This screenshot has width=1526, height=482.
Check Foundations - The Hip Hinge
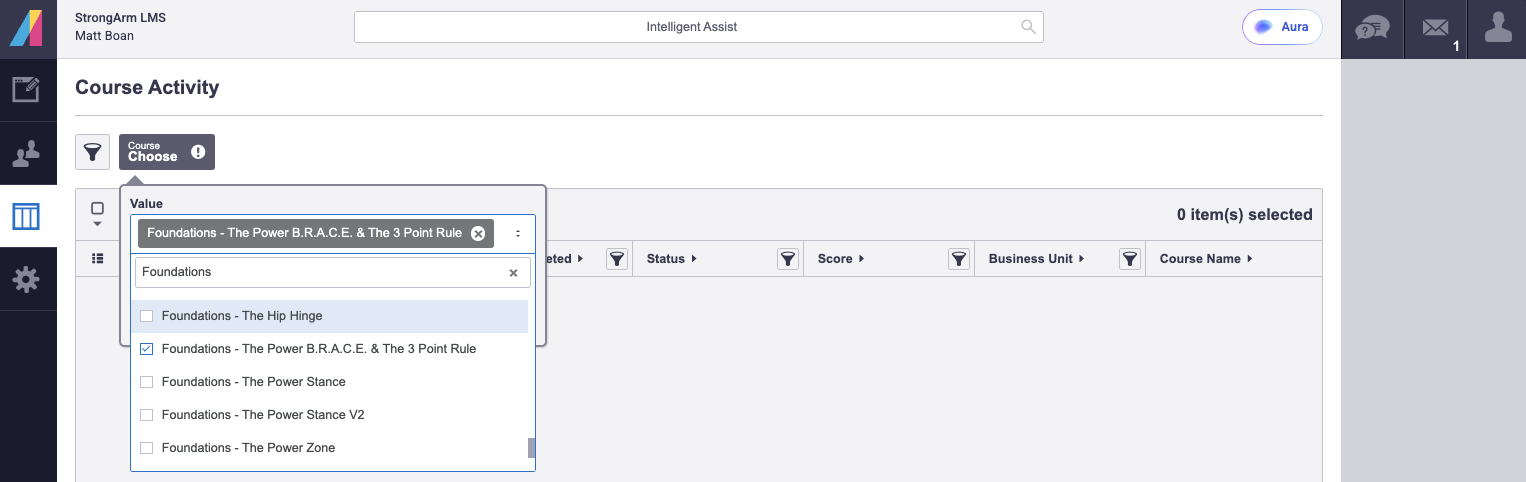[147, 316]
